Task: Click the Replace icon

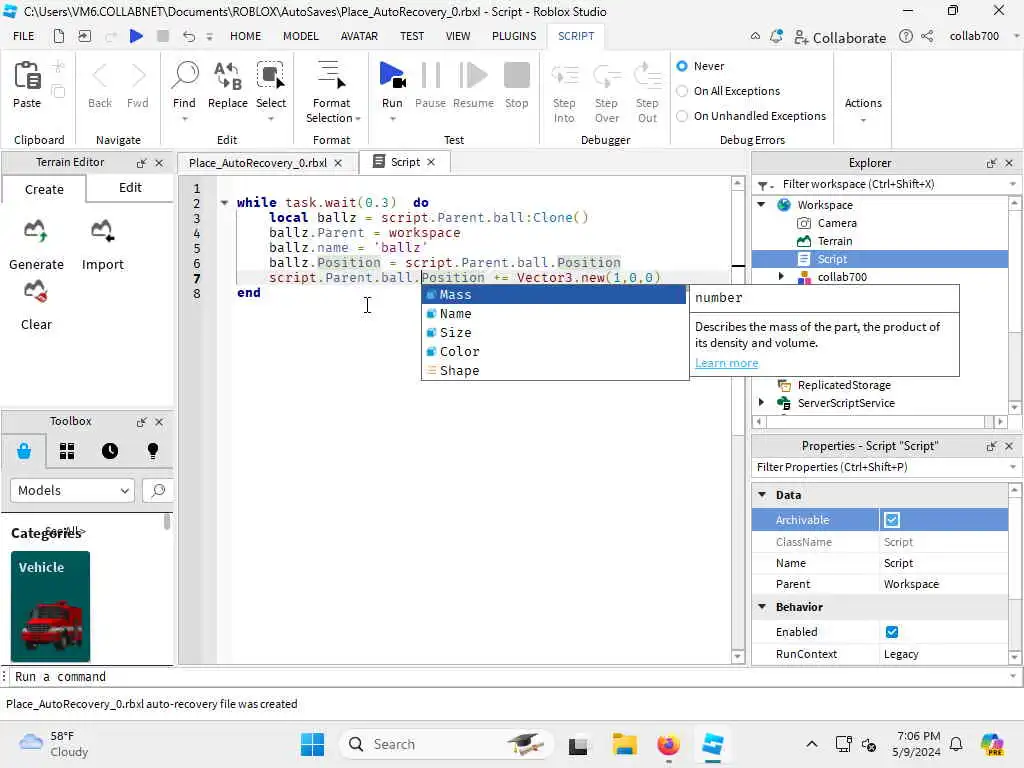Action: point(227,76)
